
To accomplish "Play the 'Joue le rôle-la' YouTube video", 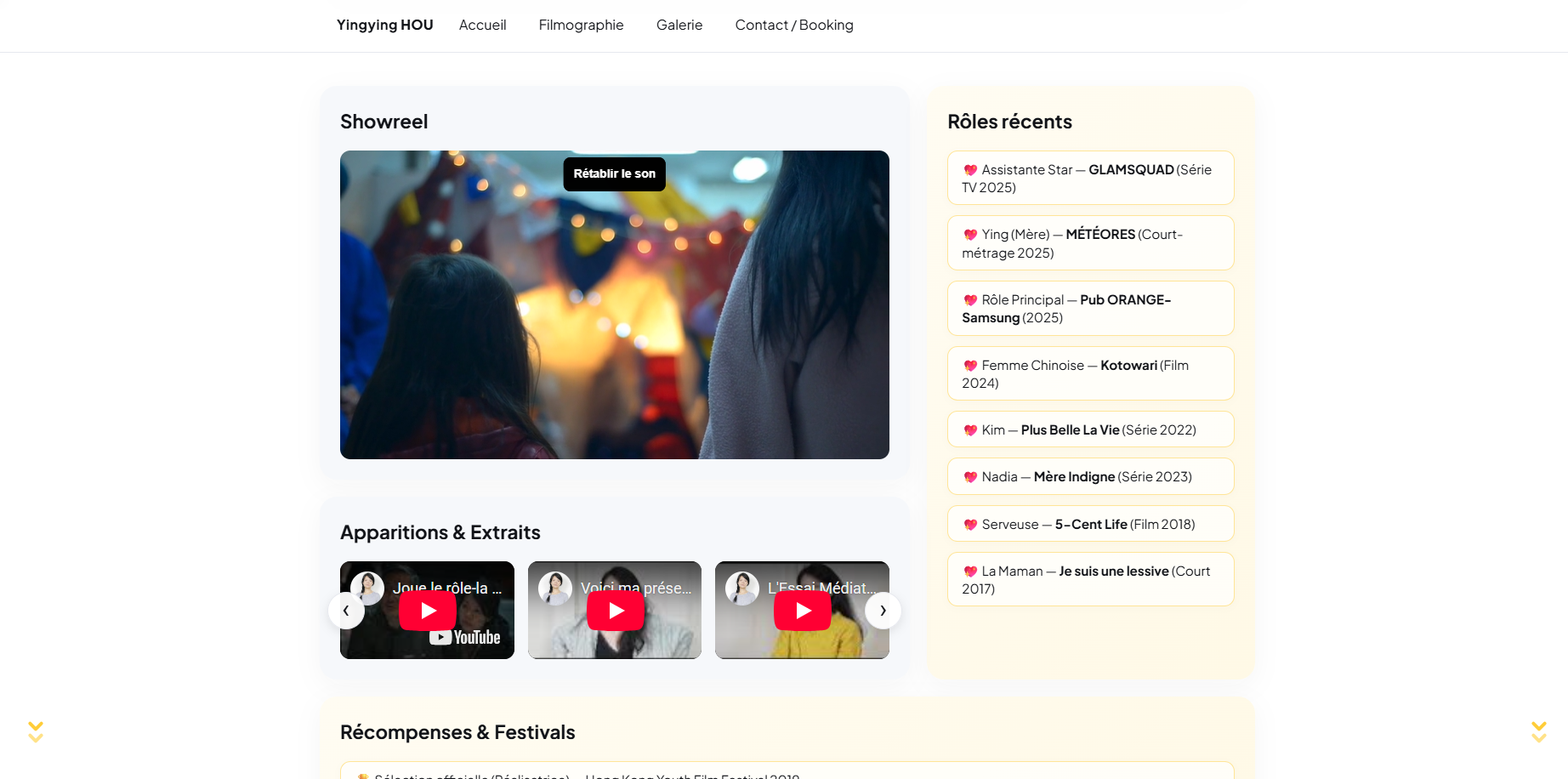I will point(428,611).
